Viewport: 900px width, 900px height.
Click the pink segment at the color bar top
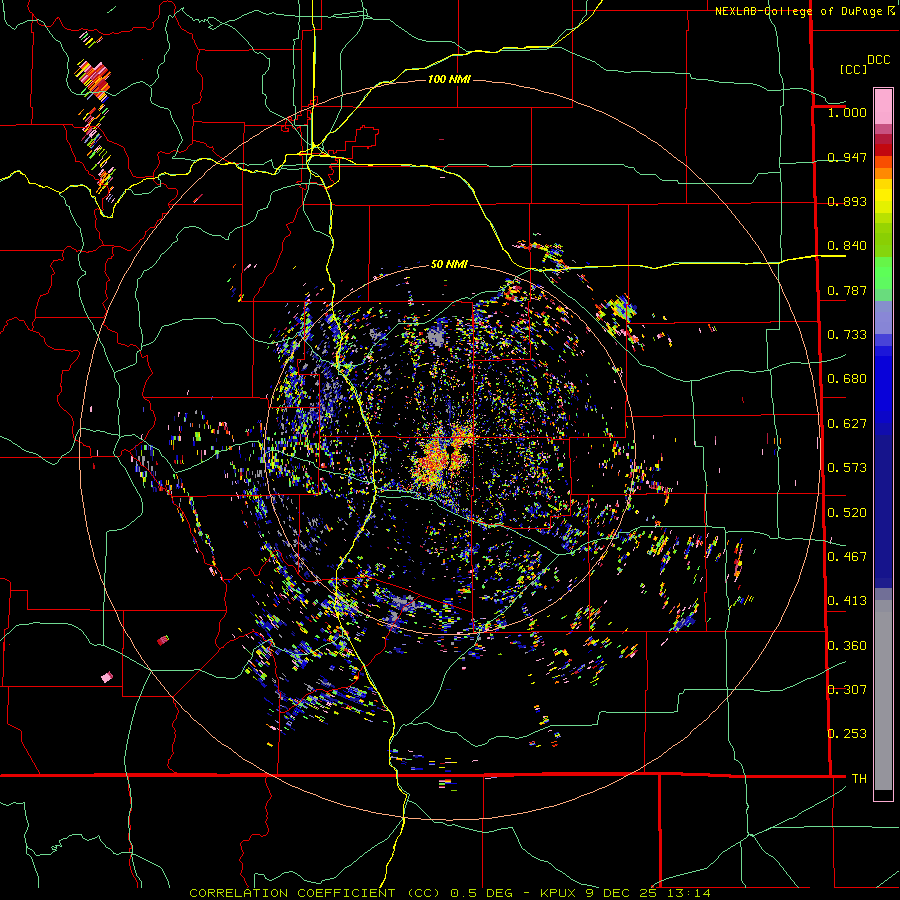coord(883,106)
